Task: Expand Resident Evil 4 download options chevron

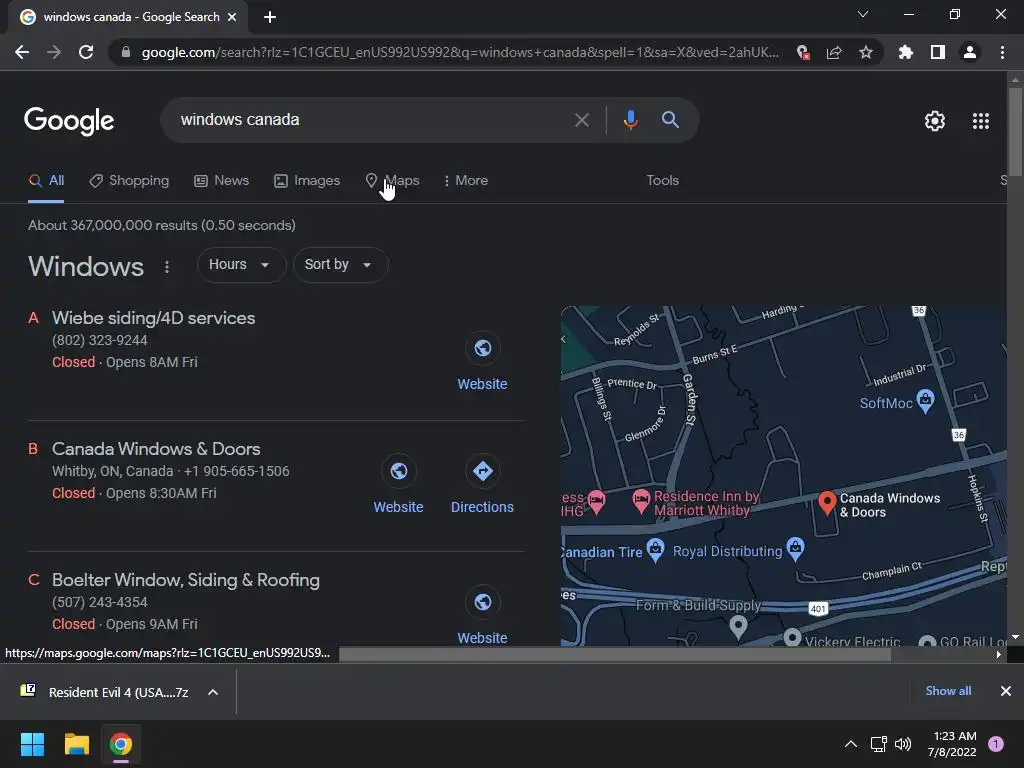Action: (213, 692)
